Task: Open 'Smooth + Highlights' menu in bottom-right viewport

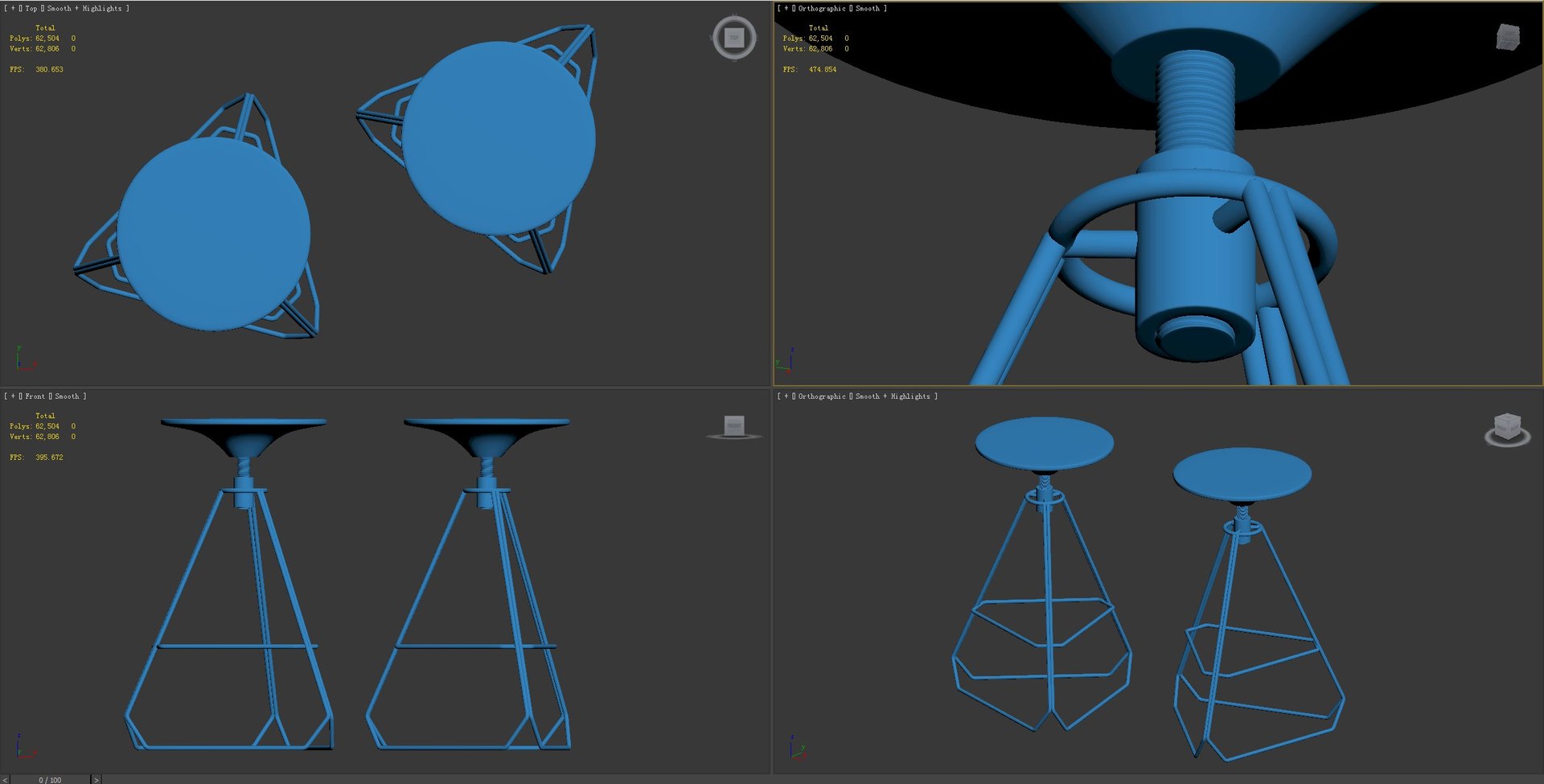Action: pos(893,396)
